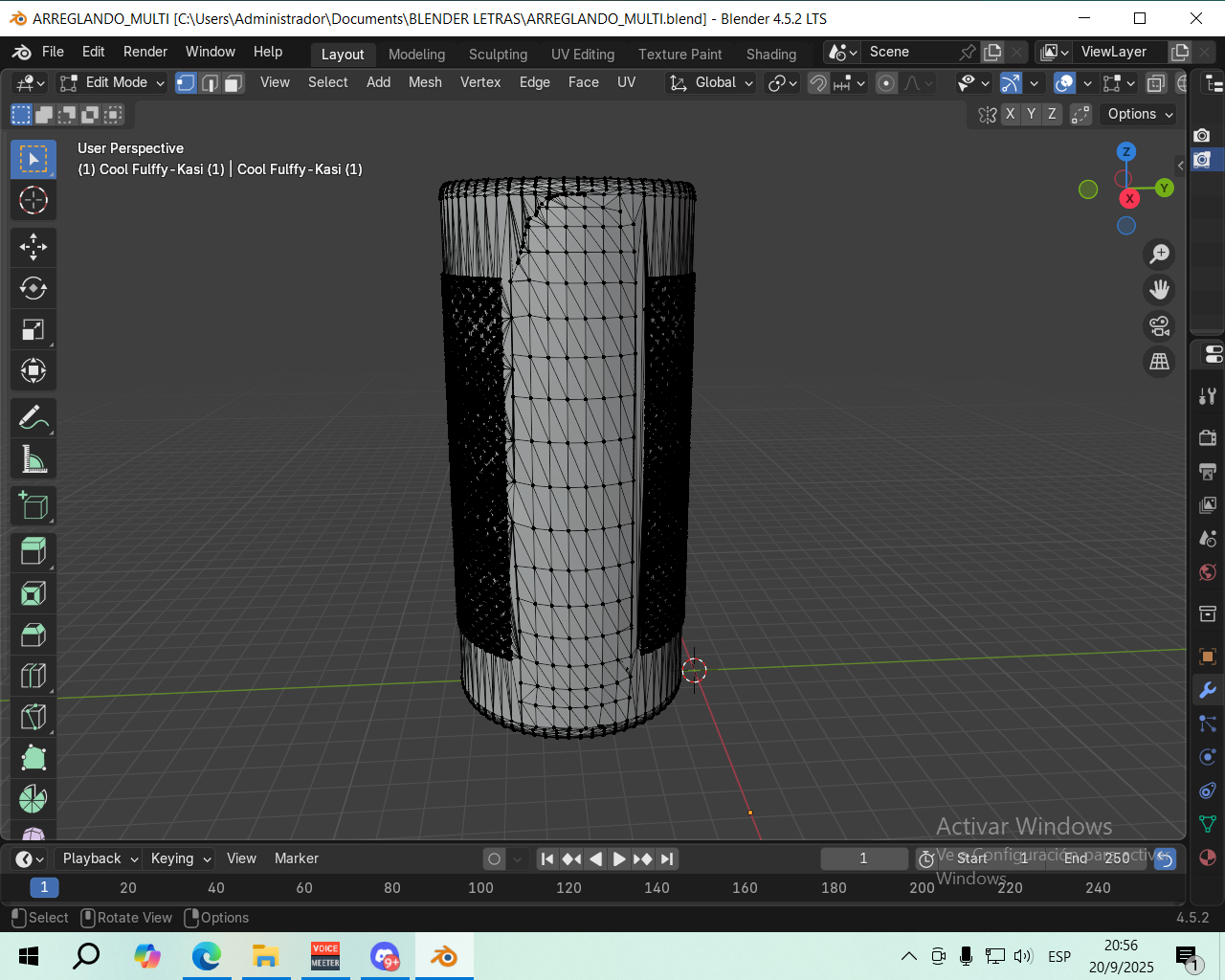Image resolution: width=1225 pixels, height=980 pixels.
Task: Switch to the UV Editing workspace tab
Action: 582,55
